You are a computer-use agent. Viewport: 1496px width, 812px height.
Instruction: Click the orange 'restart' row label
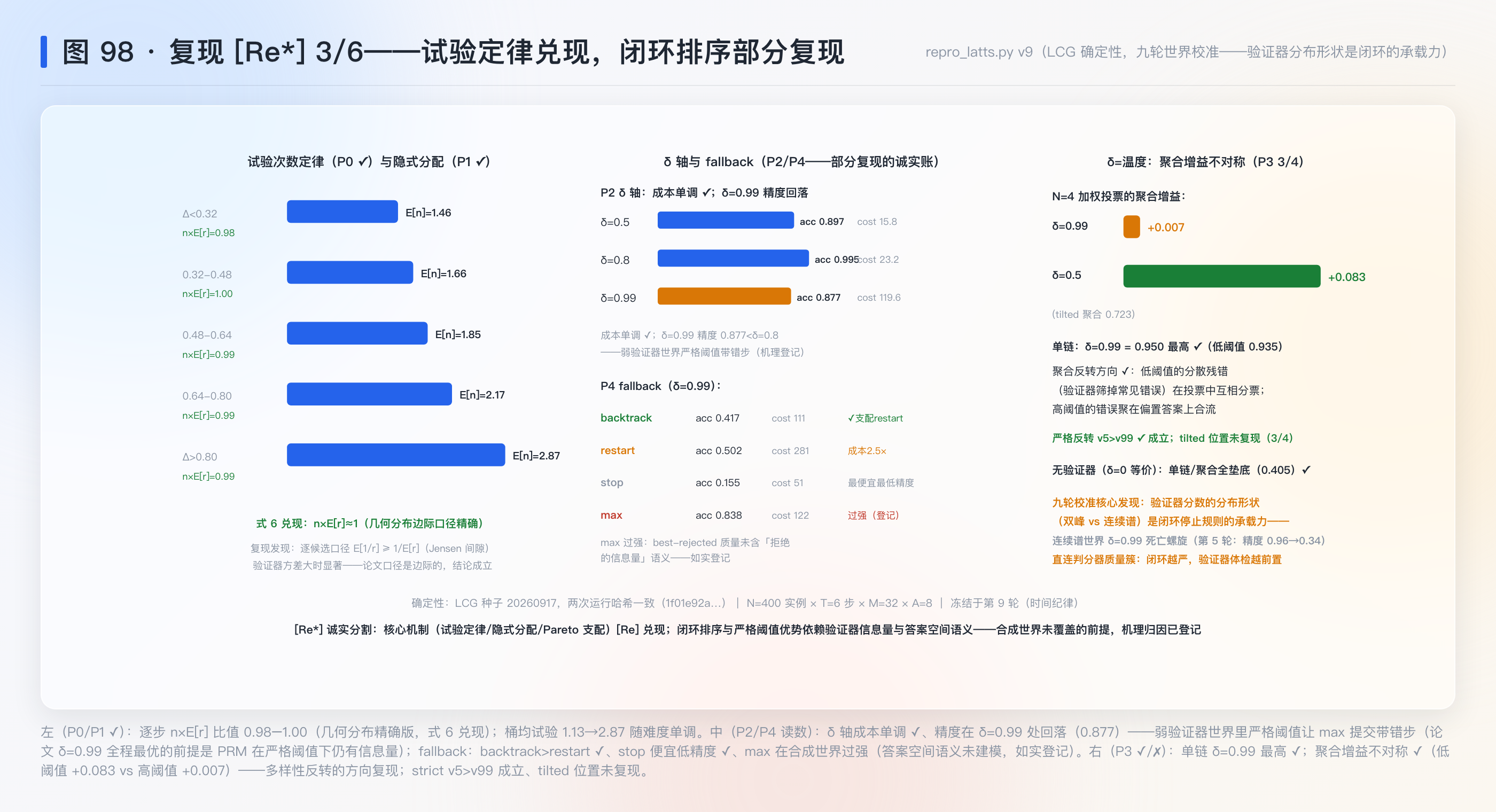point(617,451)
